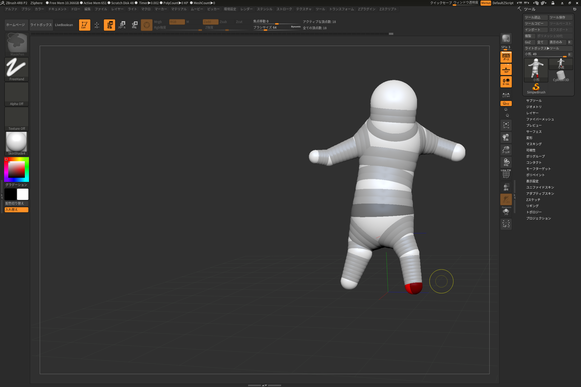Click the arrow icon left of ツール title
581x387 pixels.
pyautogui.click(x=519, y=9)
